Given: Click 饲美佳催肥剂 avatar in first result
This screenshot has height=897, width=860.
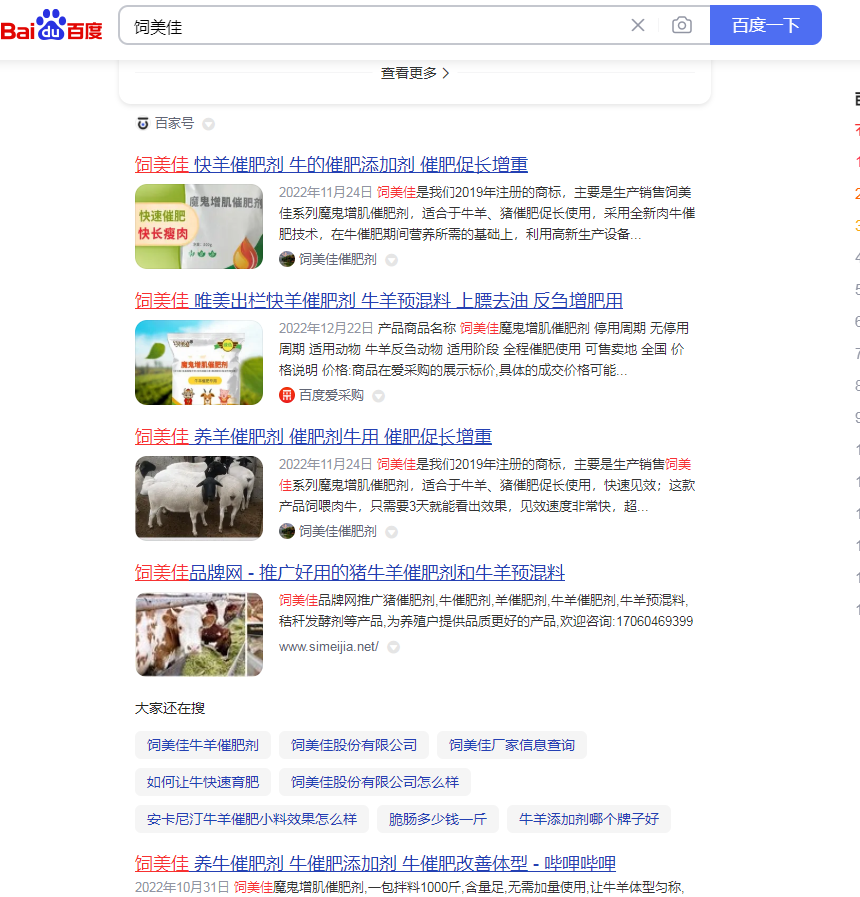Looking at the screenshot, I should [x=287, y=259].
